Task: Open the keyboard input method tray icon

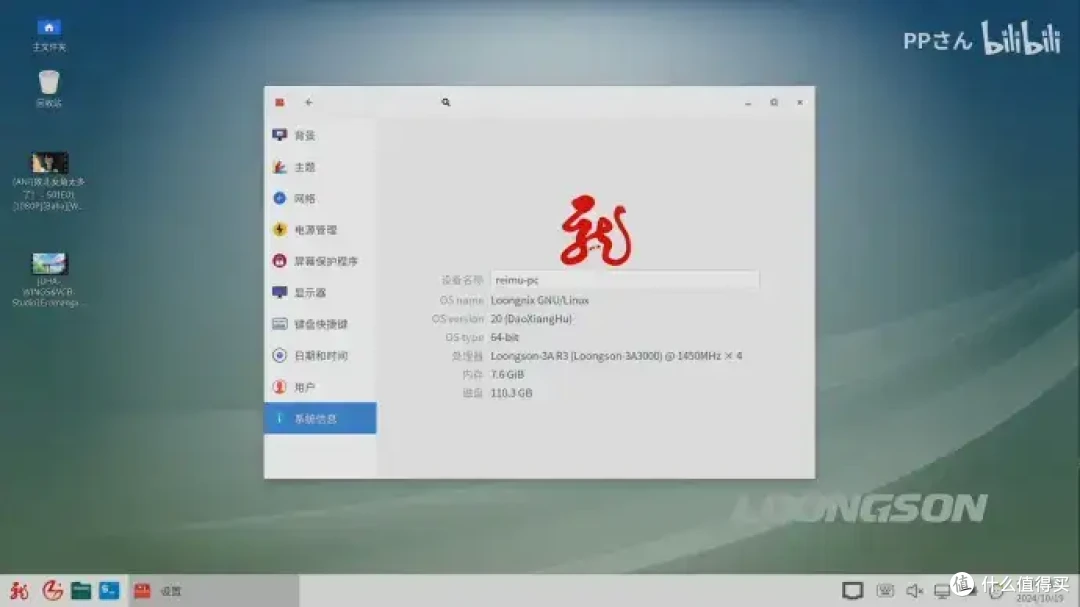Action: (885, 590)
